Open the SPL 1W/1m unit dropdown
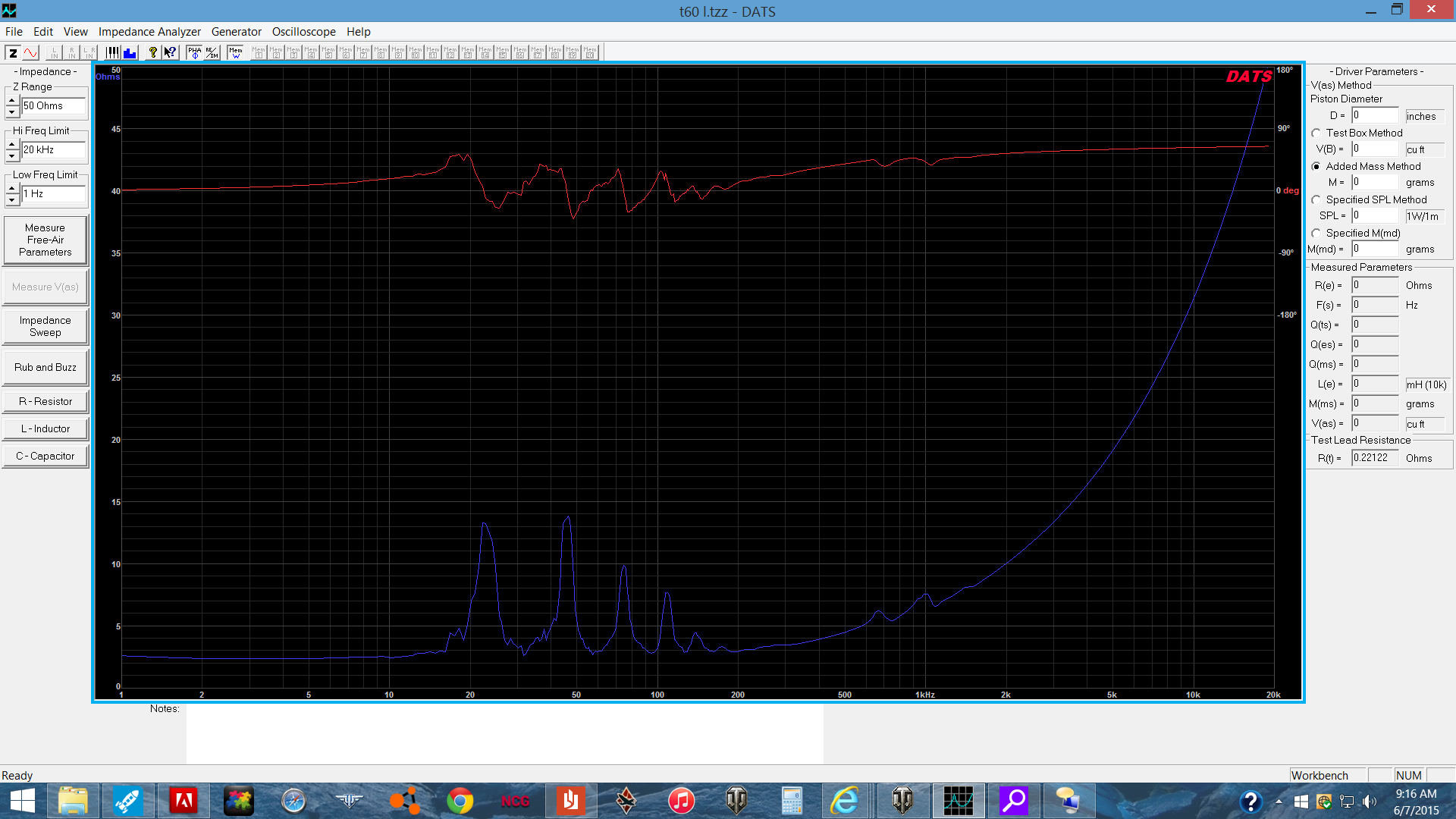The image size is (1456, 819). pos(1426,216)
